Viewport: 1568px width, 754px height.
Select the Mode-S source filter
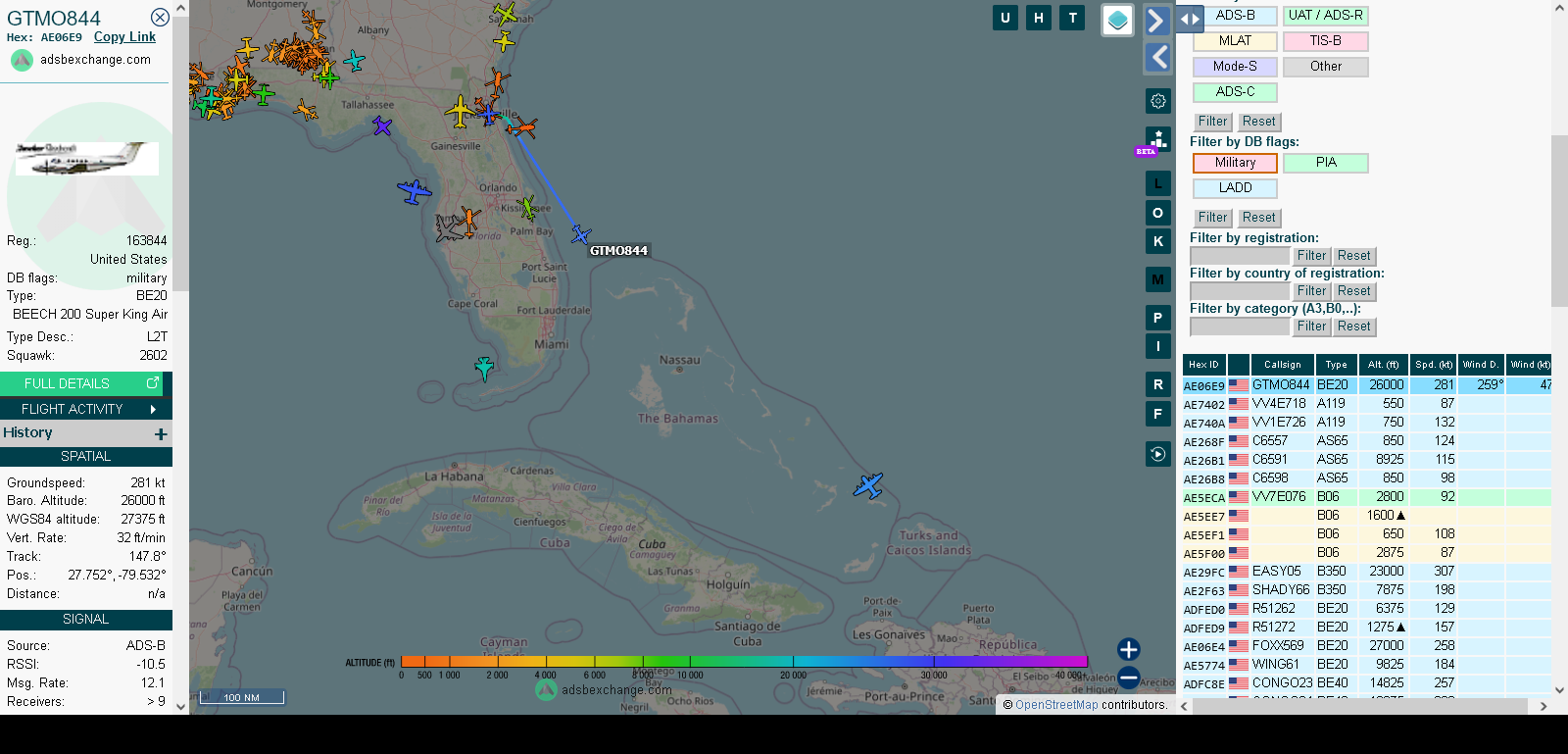1235,67
